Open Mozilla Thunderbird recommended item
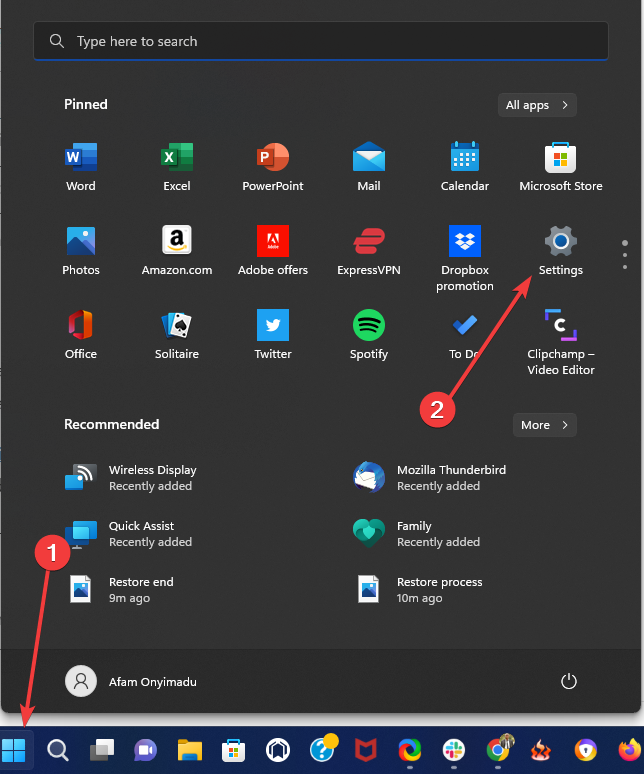Viewport: 644px width, 774px height. point(429,477)
